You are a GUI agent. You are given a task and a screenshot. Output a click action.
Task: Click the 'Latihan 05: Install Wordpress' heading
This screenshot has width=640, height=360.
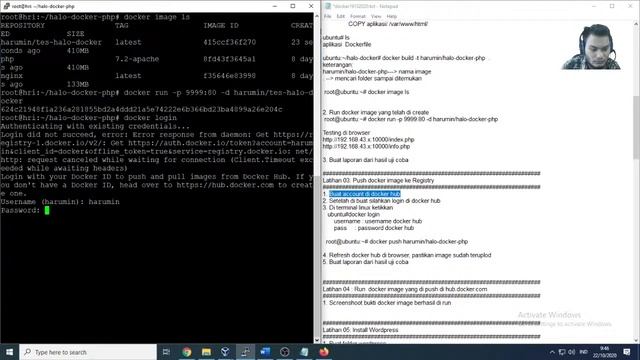[360, 330]
